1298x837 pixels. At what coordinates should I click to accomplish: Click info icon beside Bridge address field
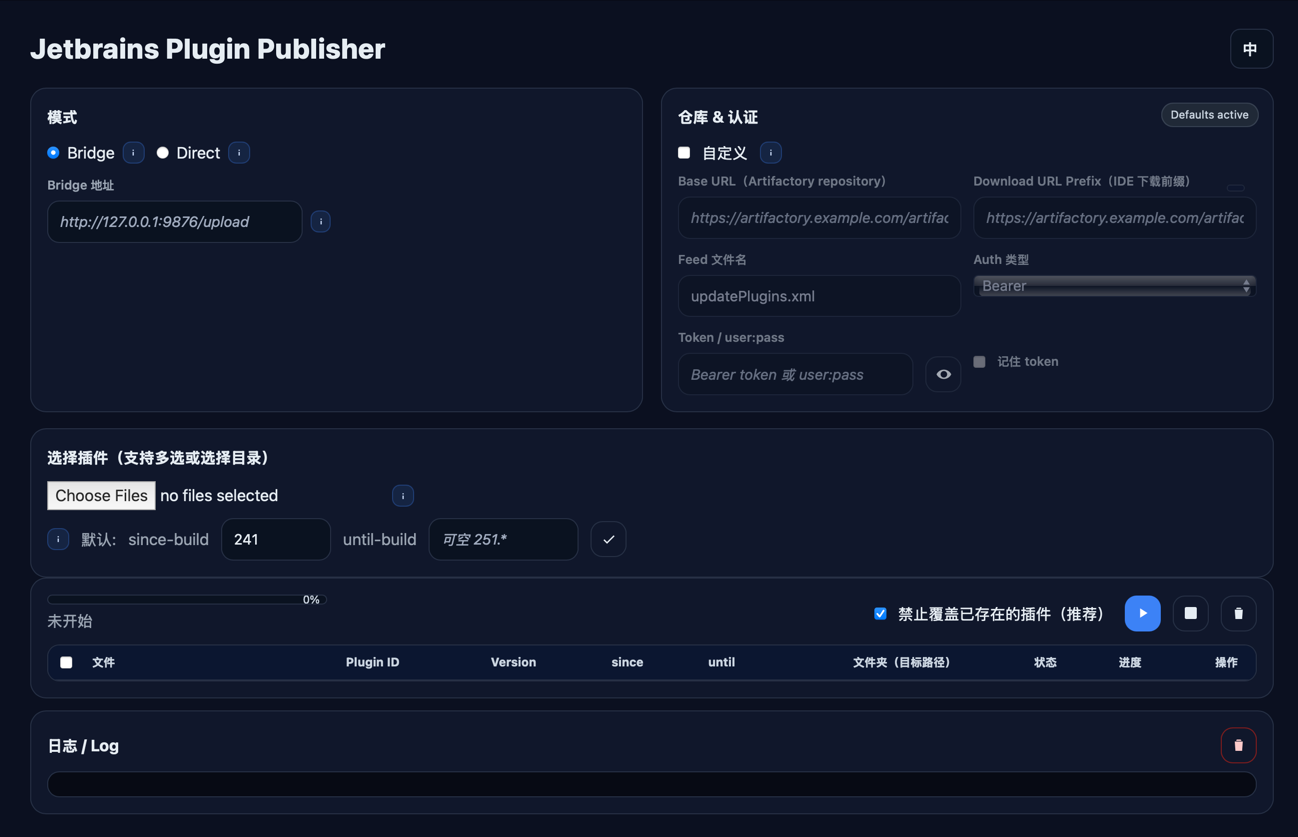[321, 222]
